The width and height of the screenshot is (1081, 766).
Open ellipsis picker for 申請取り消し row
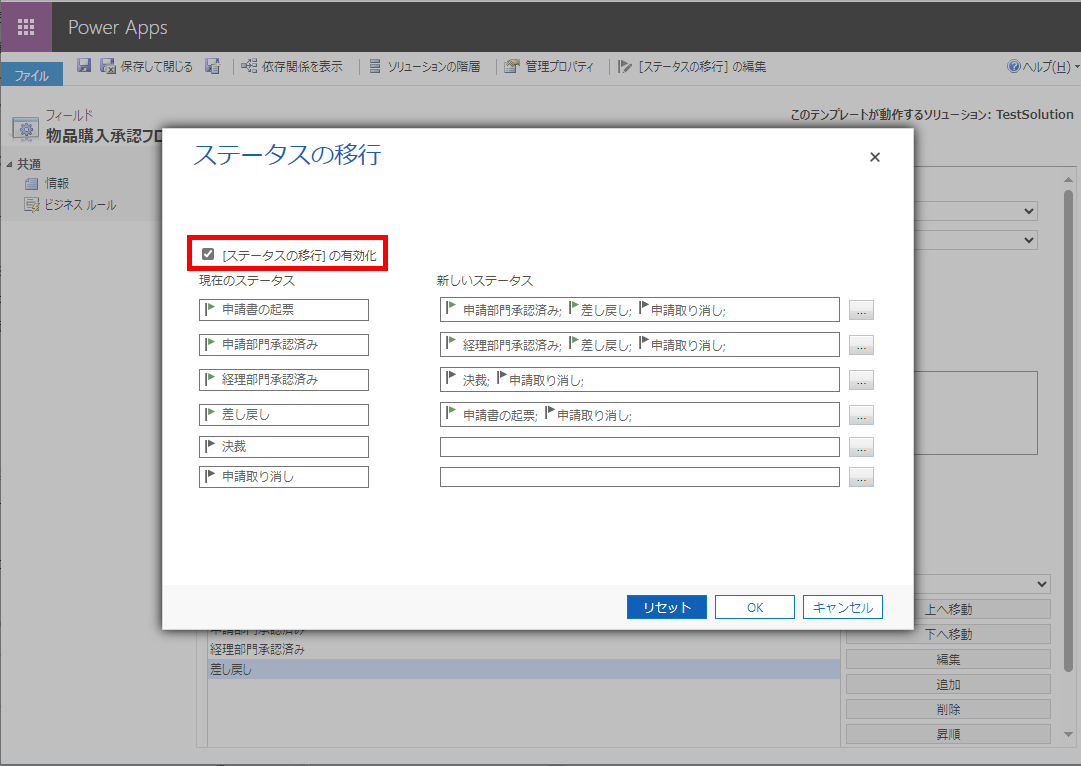click(861, 477)
